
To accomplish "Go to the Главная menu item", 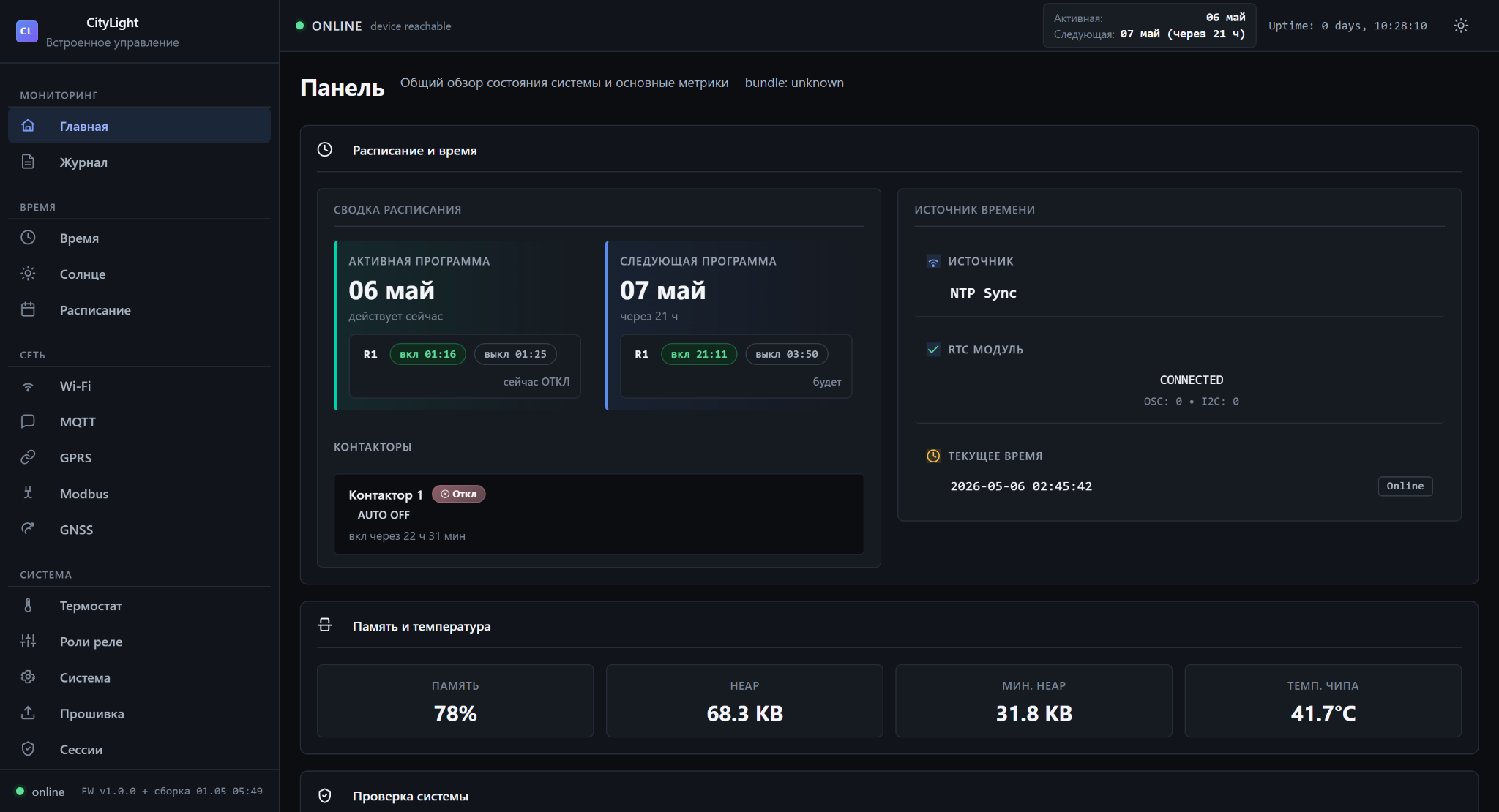I will pos(139,126).
